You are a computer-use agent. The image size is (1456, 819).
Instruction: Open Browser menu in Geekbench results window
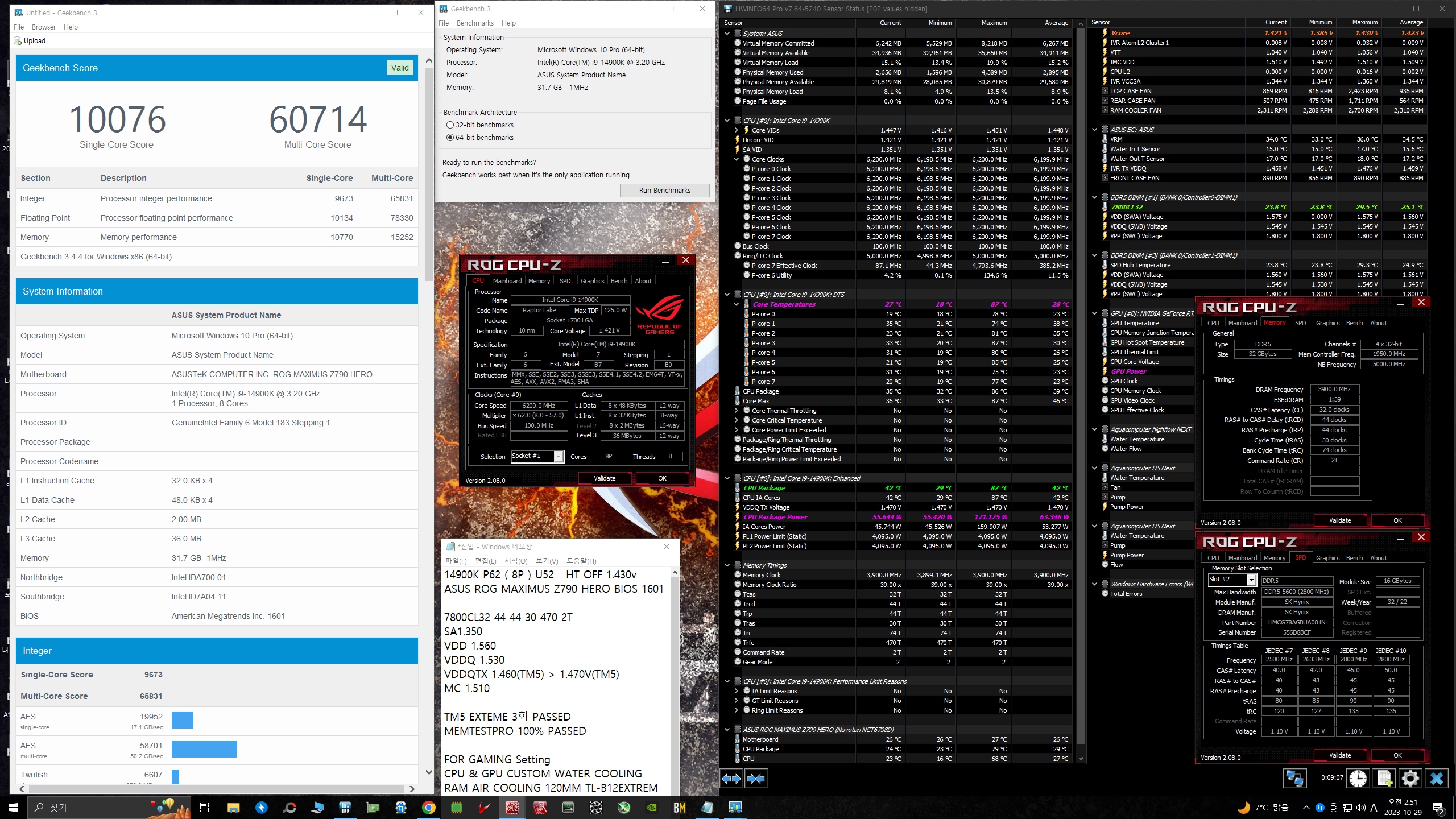click(44, 27)
